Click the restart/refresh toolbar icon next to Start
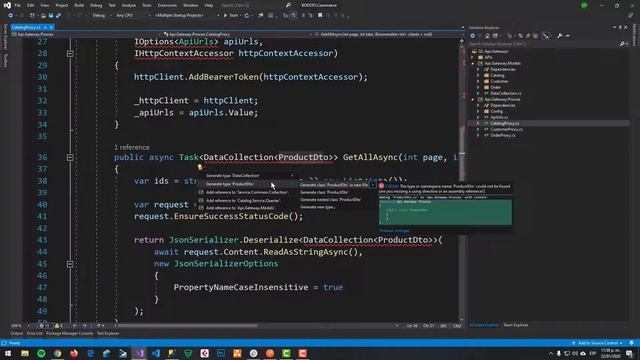 pos(247,16)
